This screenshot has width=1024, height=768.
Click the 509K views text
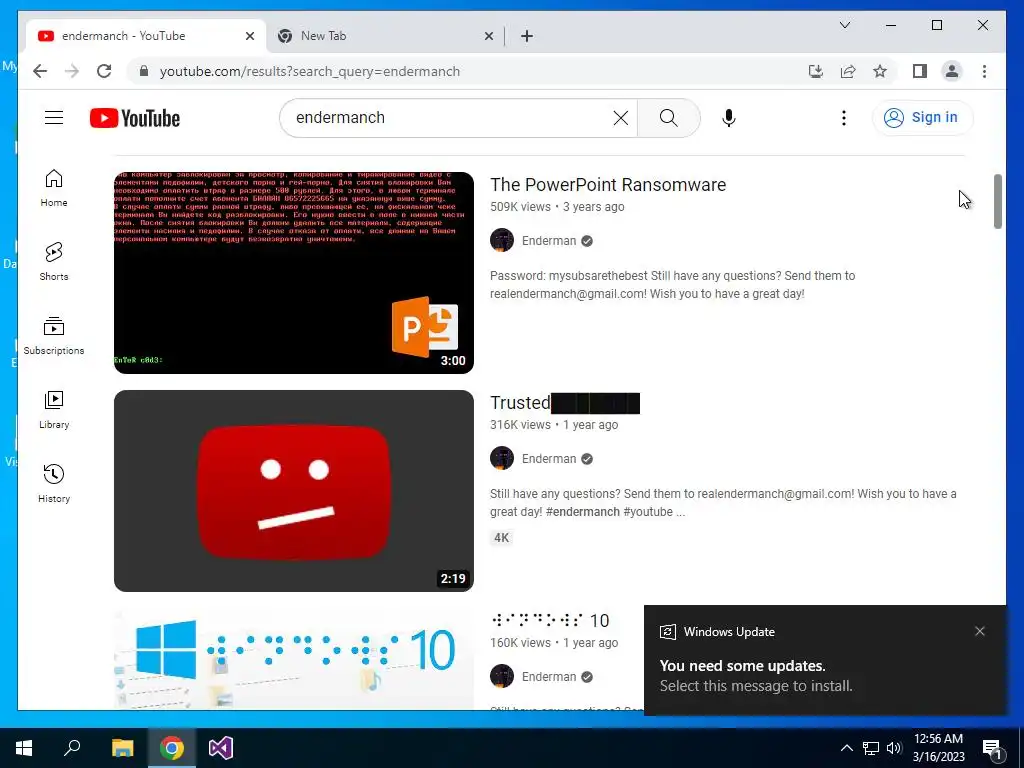(x=520, y=206)
